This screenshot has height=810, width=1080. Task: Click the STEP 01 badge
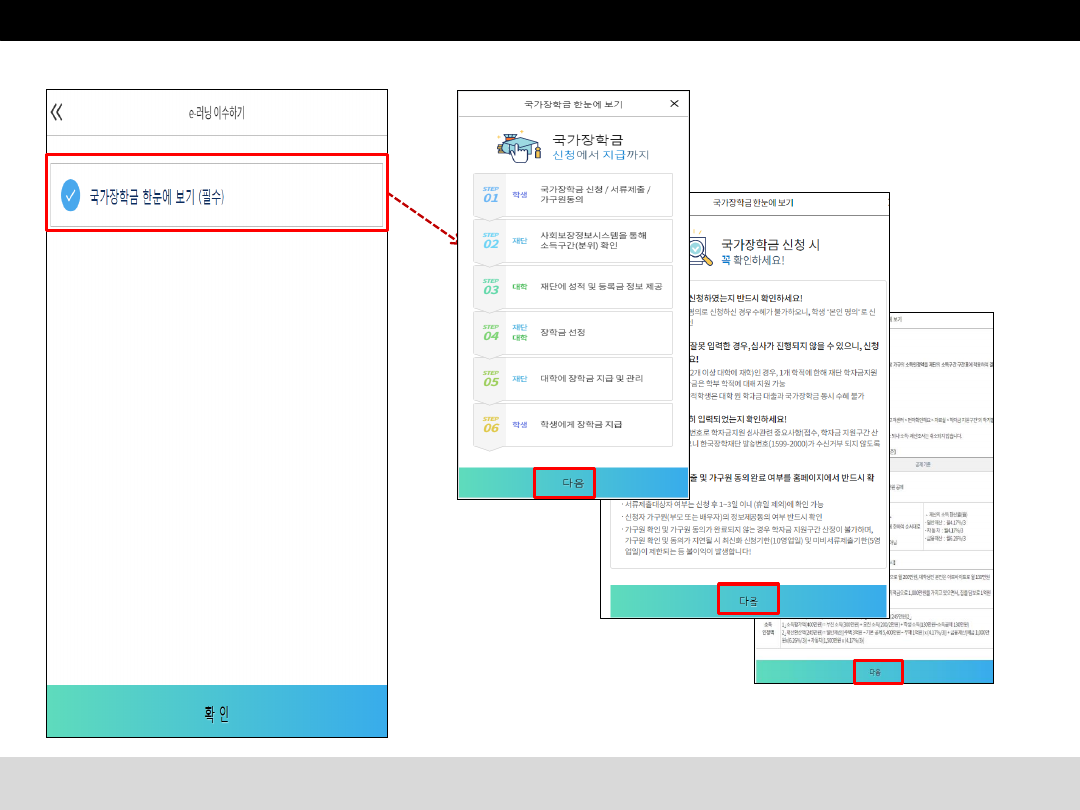pos(491,195)
